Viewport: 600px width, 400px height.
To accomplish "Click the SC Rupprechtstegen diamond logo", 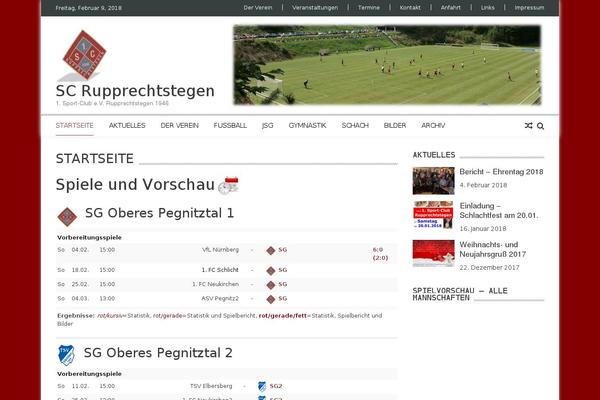I will point(82,56).
